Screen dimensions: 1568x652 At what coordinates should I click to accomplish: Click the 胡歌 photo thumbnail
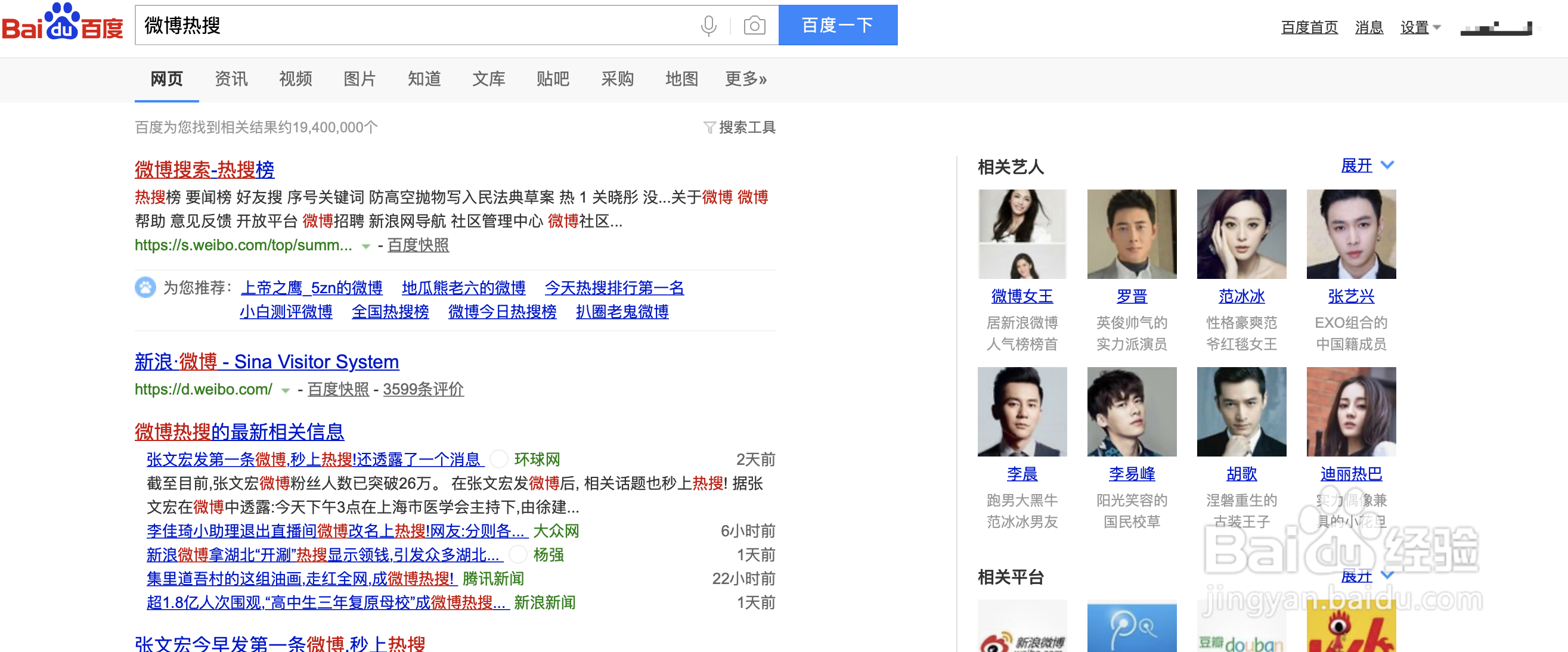point(1241,412)
